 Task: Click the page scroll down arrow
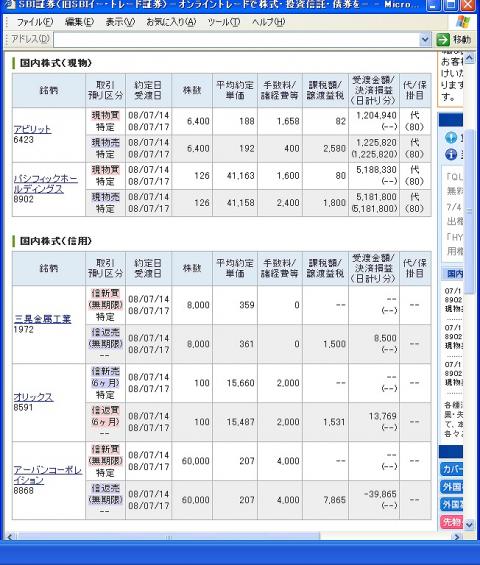[x=469, y=525]
